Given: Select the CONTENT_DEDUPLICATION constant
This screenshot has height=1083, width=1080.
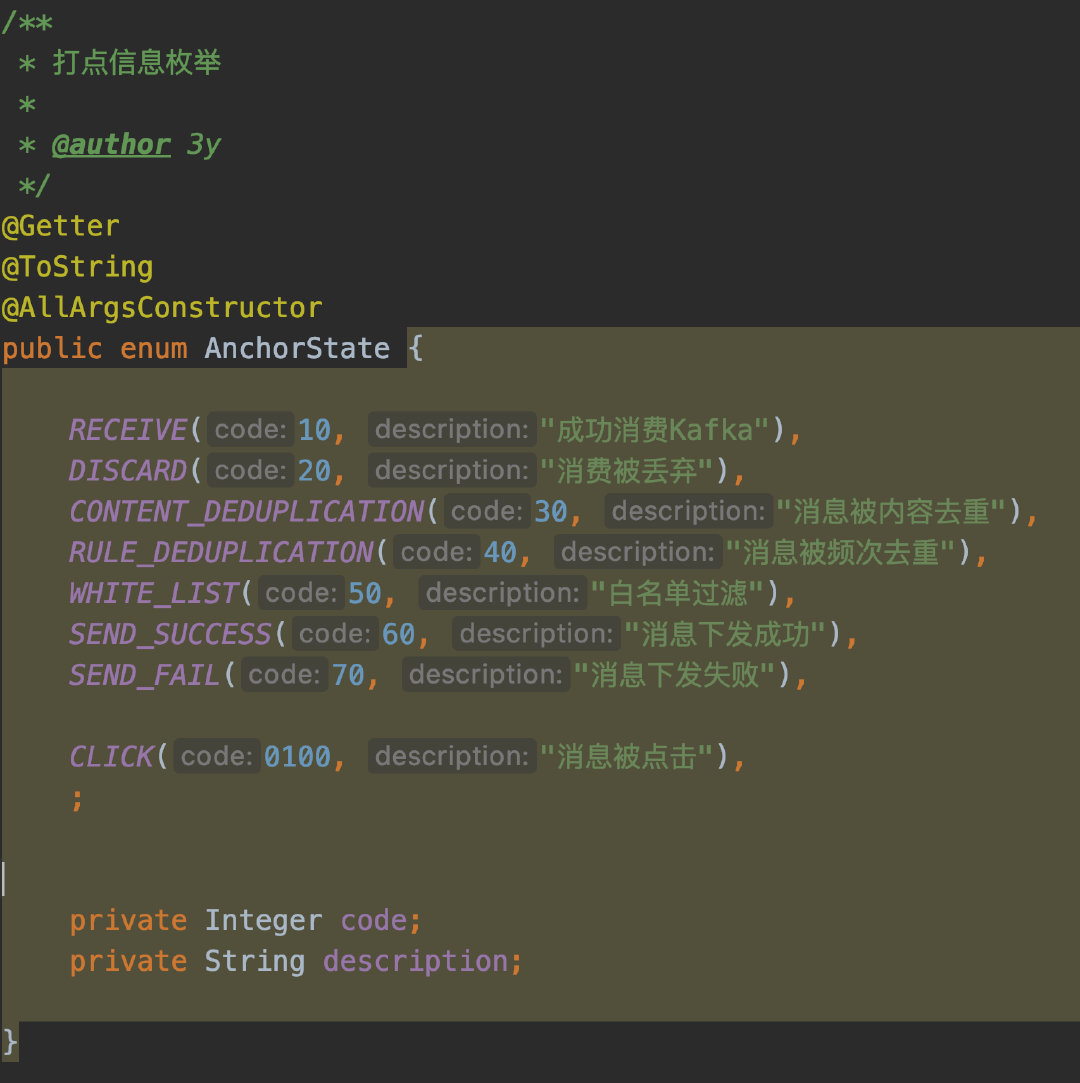Looking at the screenshot, I should point(245,511).
